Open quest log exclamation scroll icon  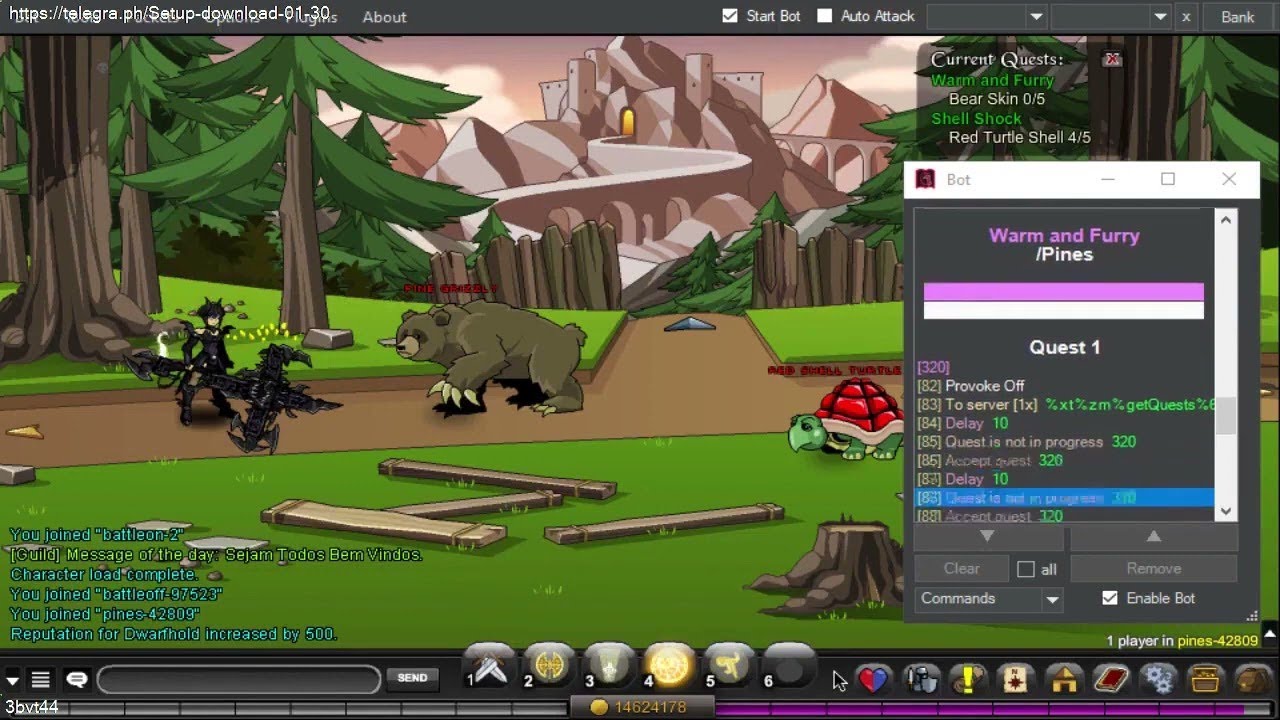[x=968, y=679]
